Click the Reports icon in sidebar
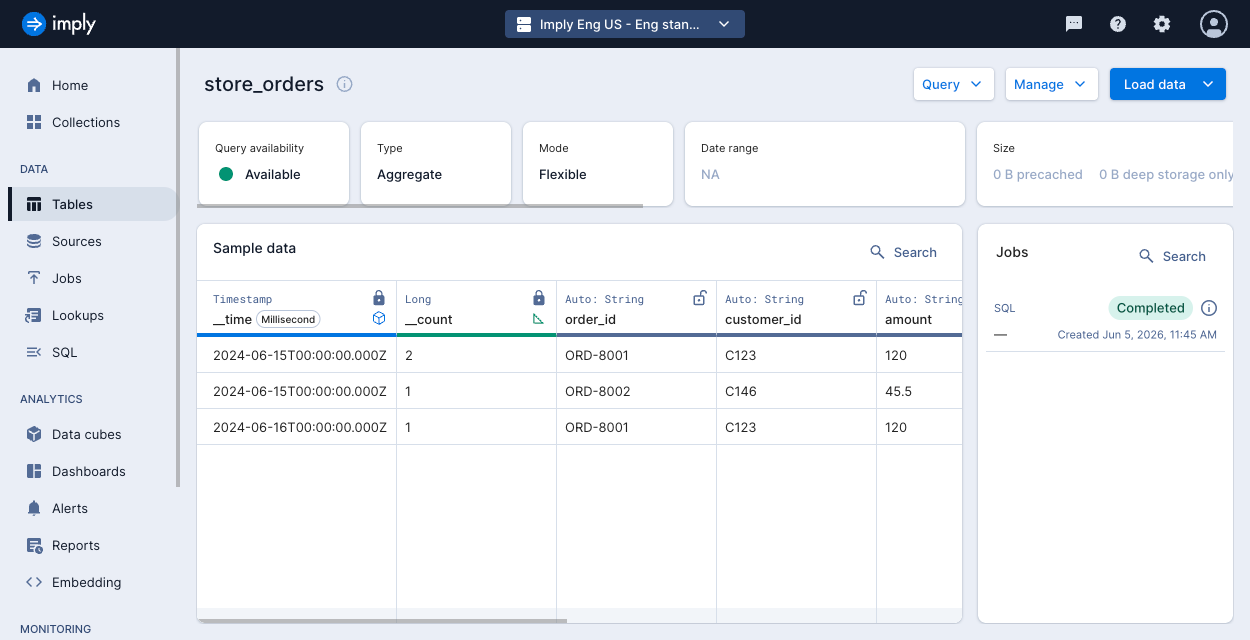The width and height of the screenshot is (1250, 640). coord(34,545)
